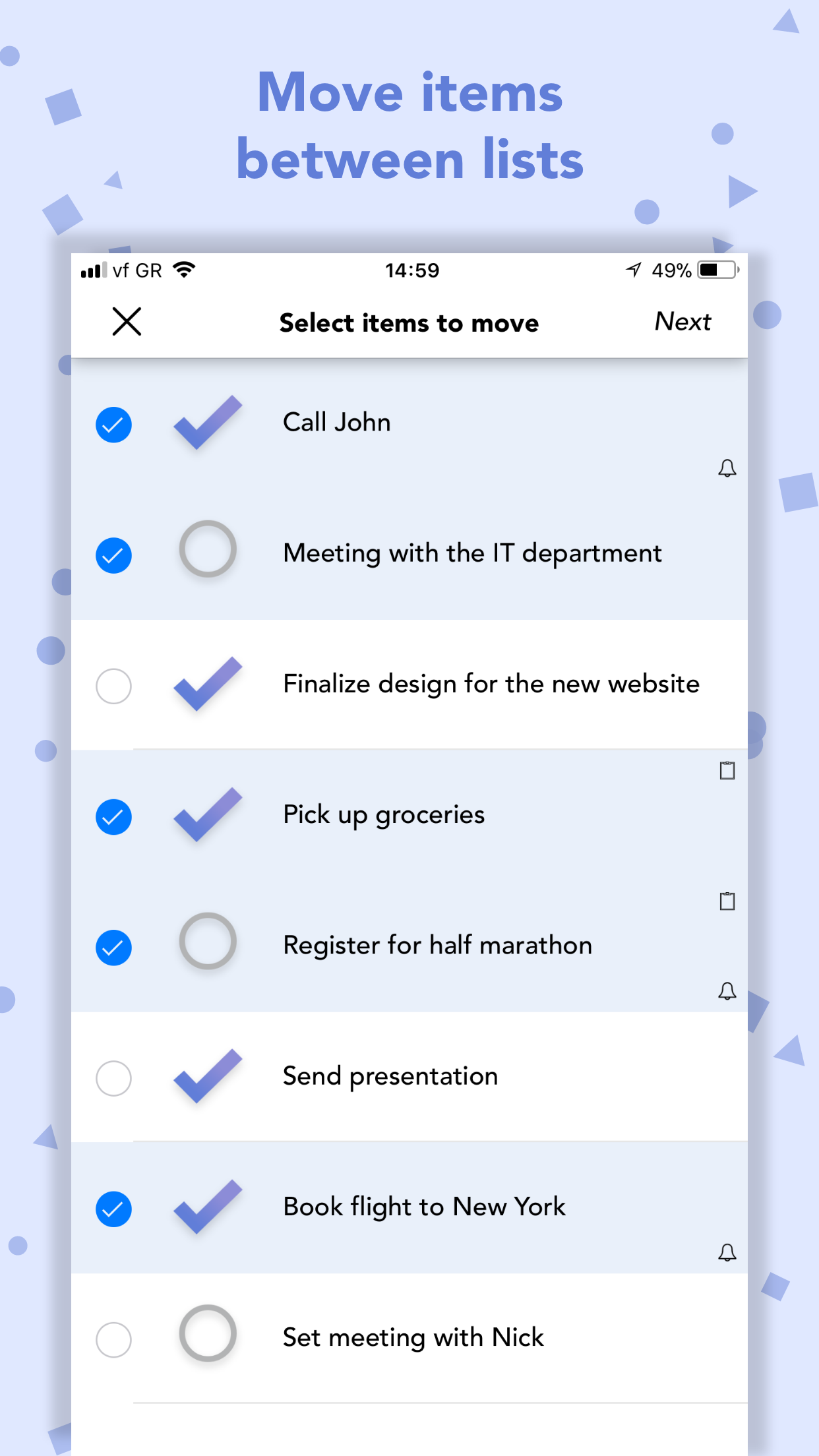Uncheck the completed mark on Send presentation

coord(208,1076)
